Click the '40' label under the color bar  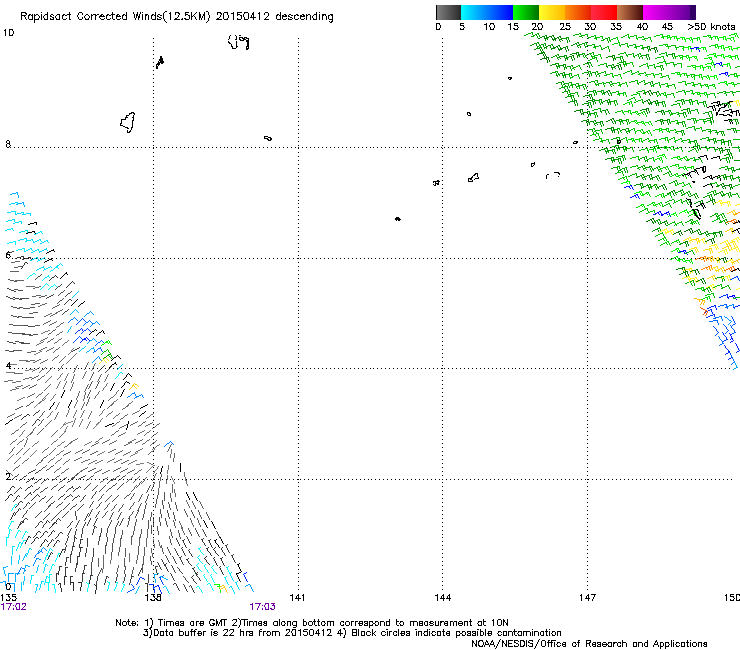click(642, 27)
